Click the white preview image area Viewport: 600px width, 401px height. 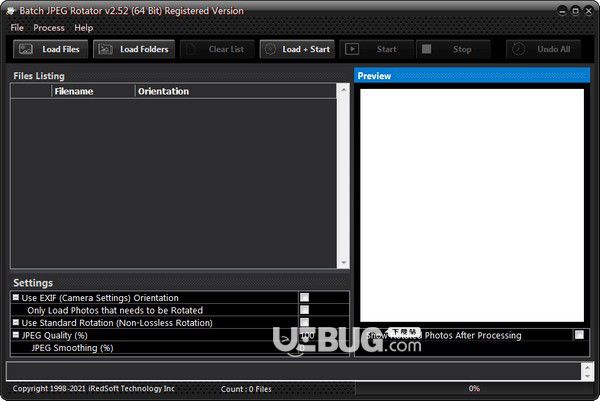click(x=472, y=205)
